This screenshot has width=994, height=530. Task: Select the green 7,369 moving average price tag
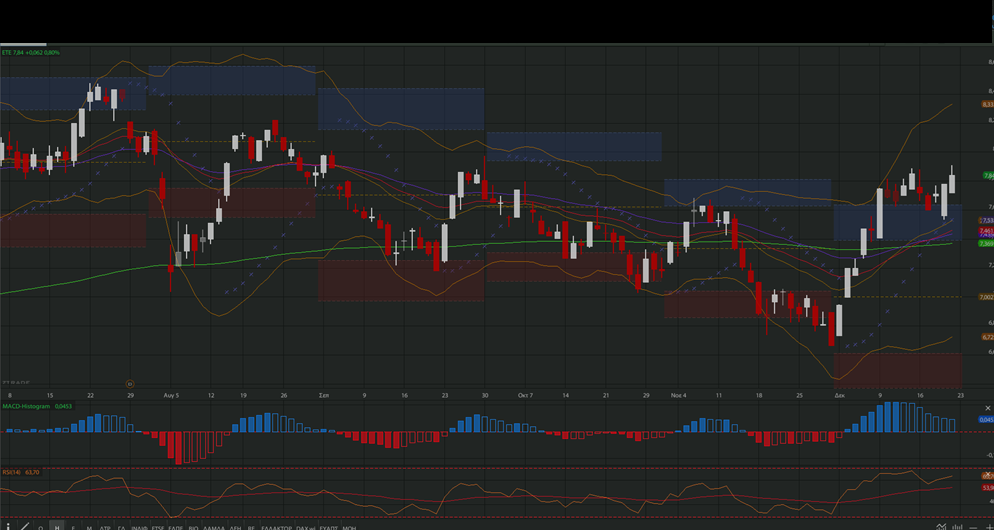pyautogui.click(x=986, y=243)
